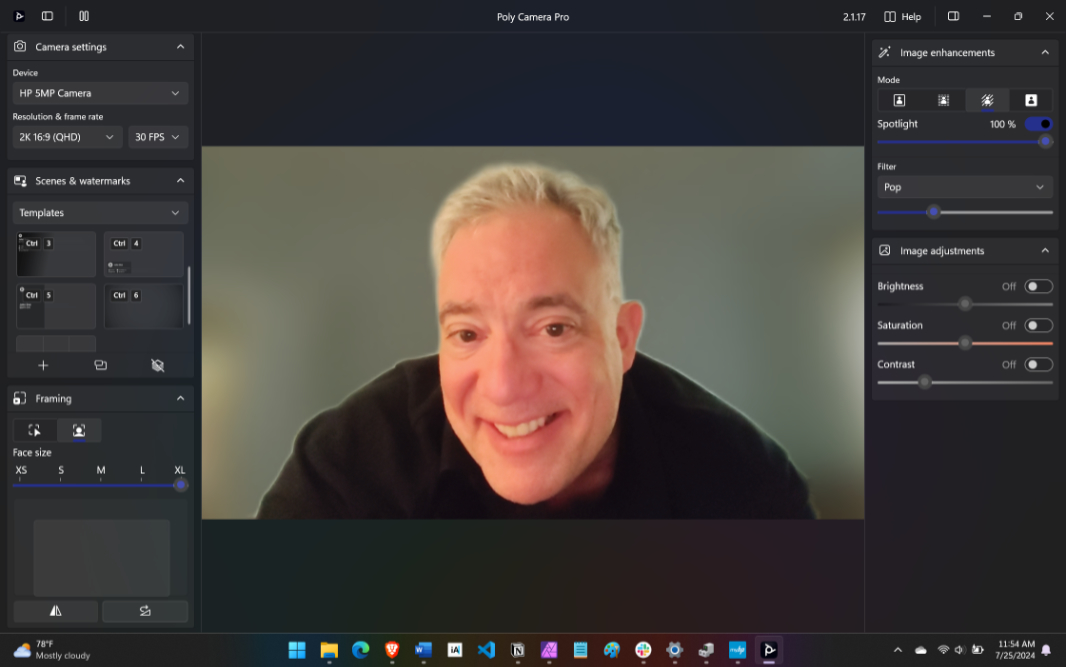
Task: Click the mirror flip image button
Action: coord(56,611)
